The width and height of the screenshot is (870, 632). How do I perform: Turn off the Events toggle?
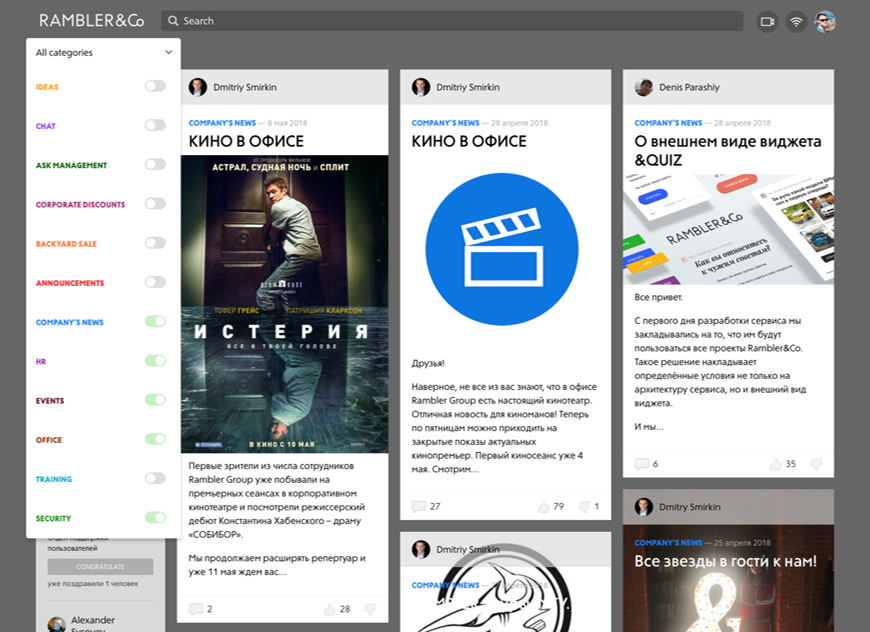155,400
